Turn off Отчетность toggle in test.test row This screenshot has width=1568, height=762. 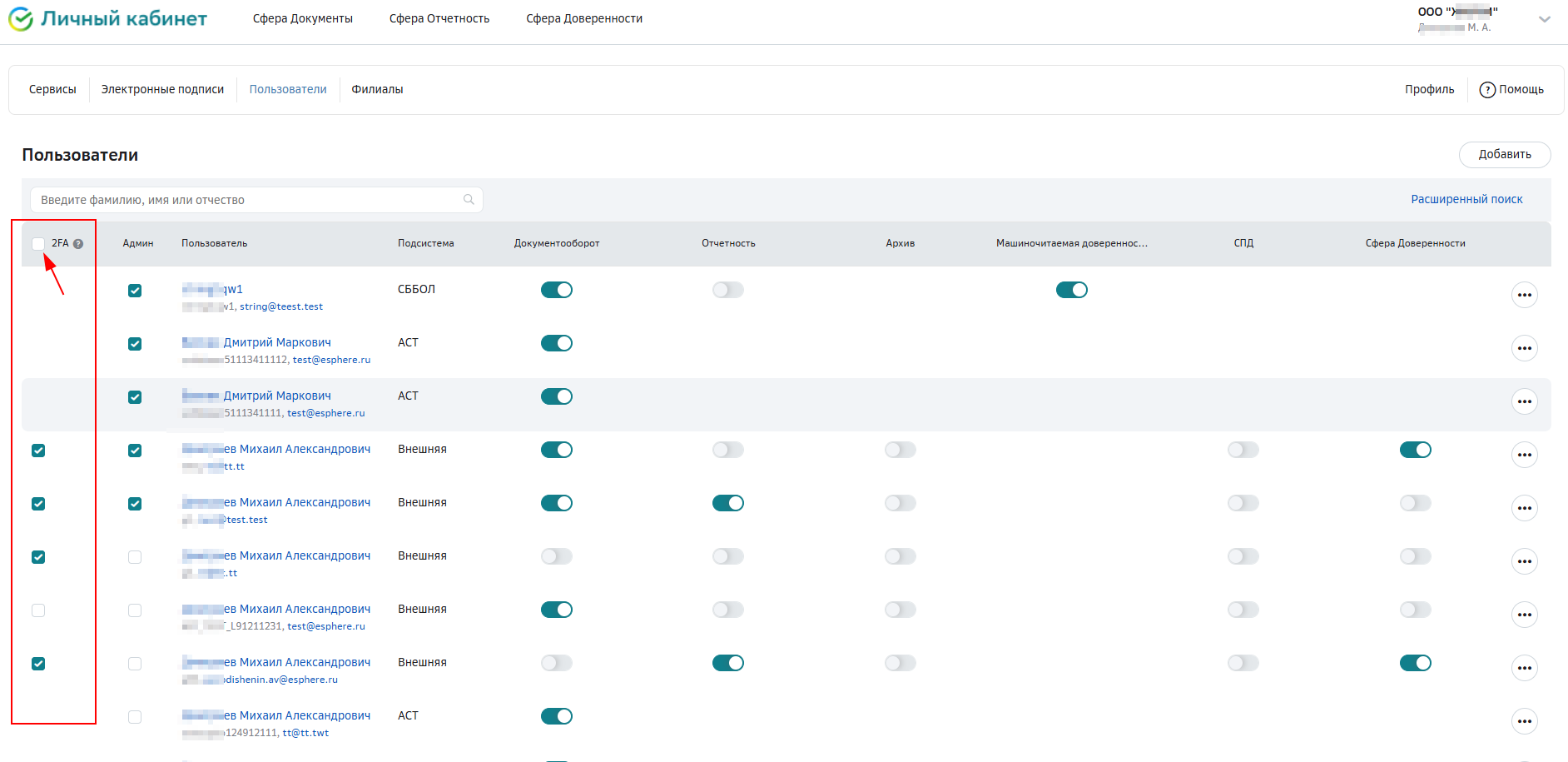point(728,503)
